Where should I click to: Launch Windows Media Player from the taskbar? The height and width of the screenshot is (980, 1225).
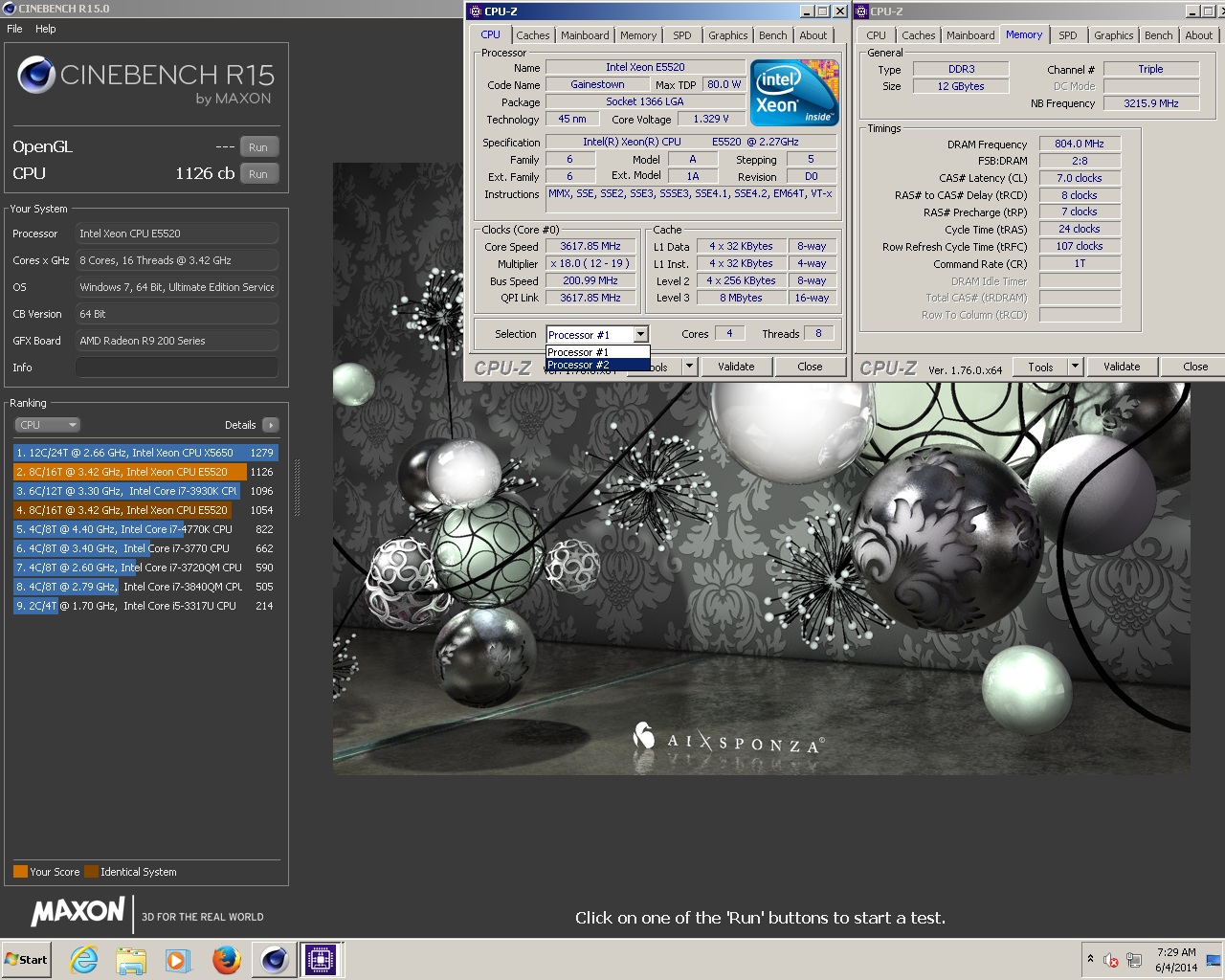pos(178,960)
